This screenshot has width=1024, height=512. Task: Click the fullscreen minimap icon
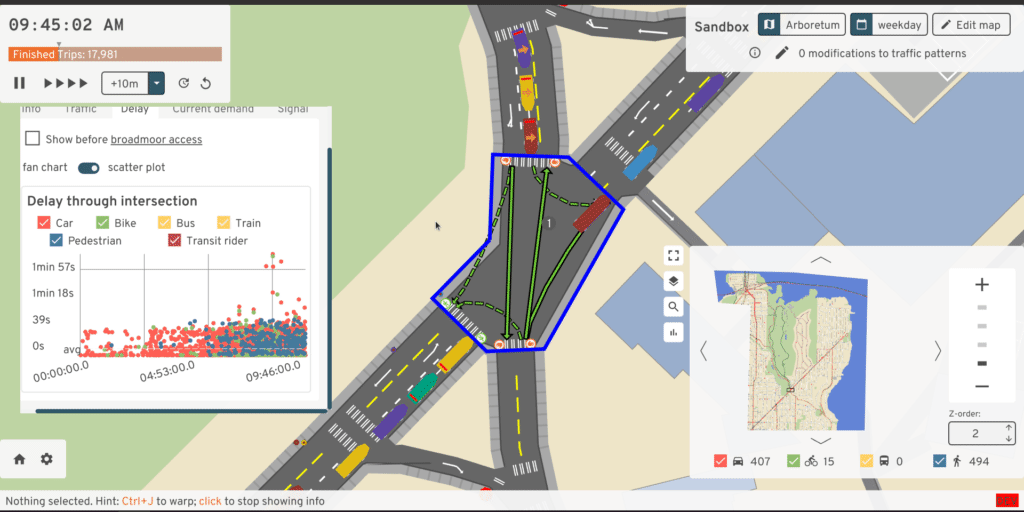pos(674,256)
